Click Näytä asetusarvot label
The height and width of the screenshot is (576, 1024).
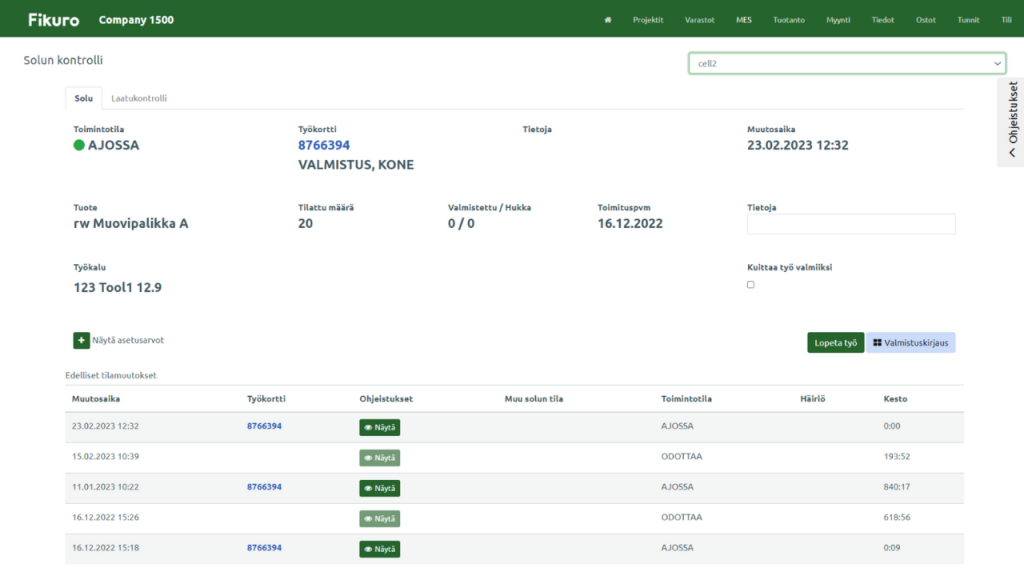(128, 340)
